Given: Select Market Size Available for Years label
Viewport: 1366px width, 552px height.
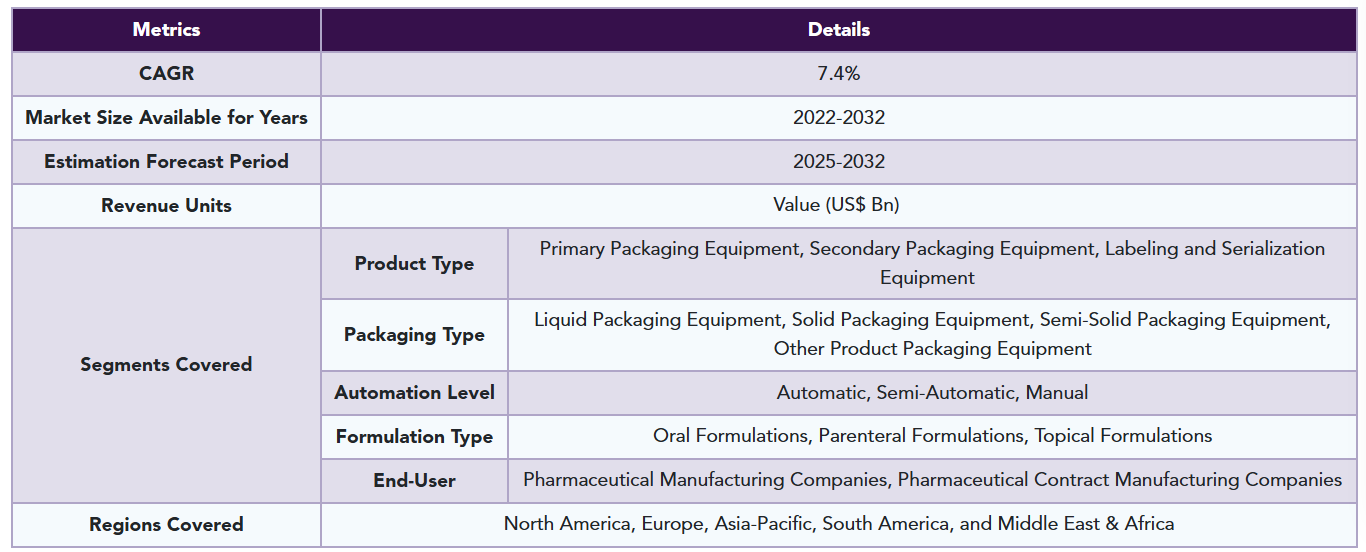Looking at the screenshot, I should click(x=166, y=118).
